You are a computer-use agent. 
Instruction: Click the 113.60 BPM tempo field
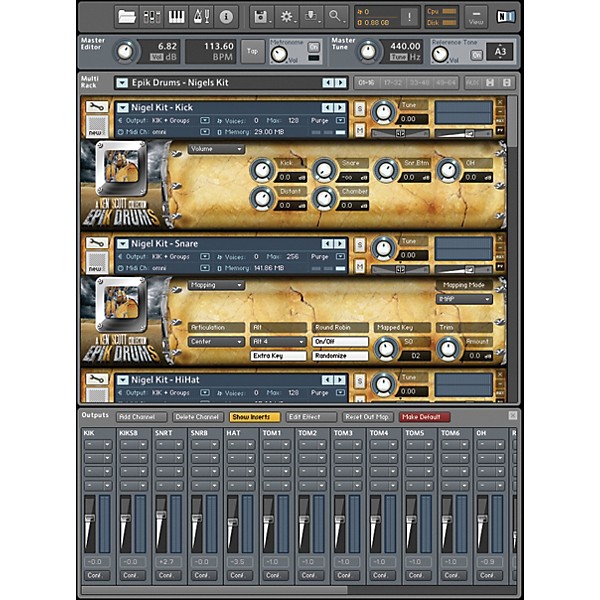[211, 52]
